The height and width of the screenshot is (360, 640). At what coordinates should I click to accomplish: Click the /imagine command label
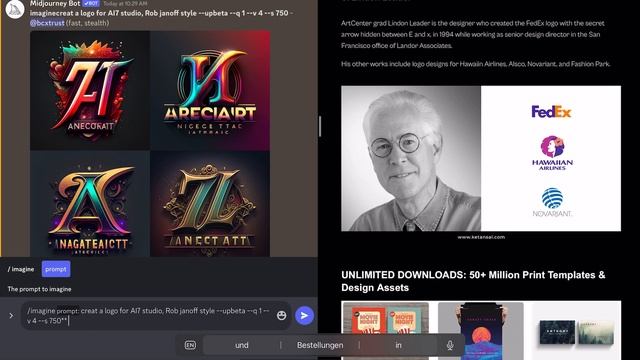(x=21, y=269)
